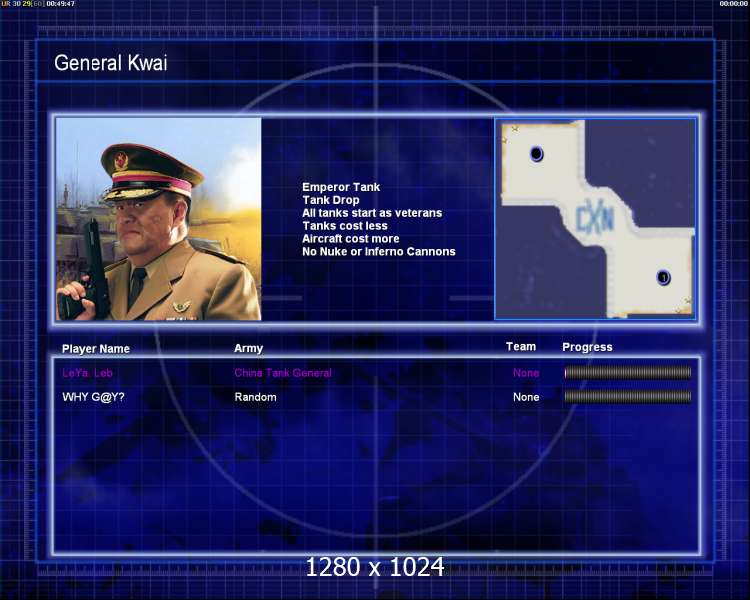Click the Team column header
750x600 pixels.
pyautogui.click(x=521, y=346)
